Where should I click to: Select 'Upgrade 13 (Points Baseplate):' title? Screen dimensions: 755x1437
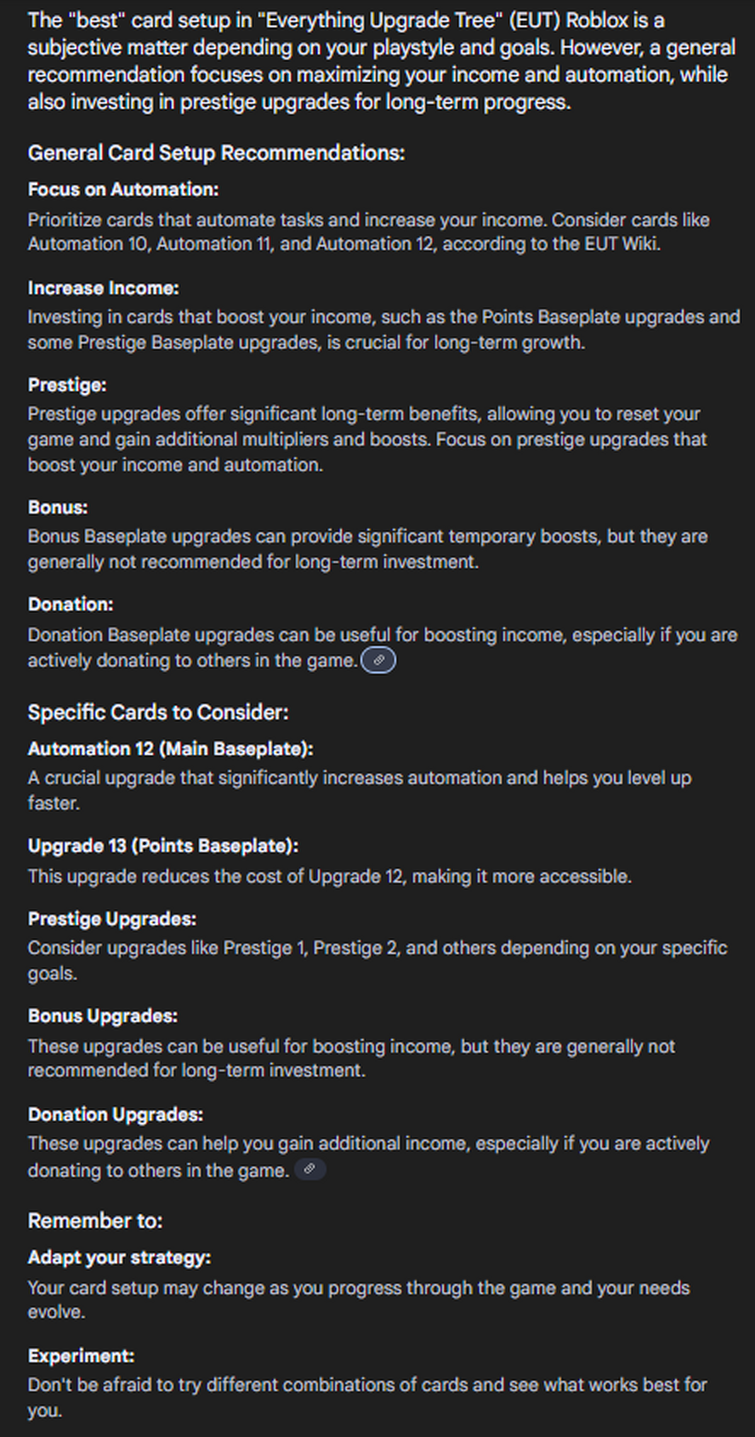click(x=163, y=846)
